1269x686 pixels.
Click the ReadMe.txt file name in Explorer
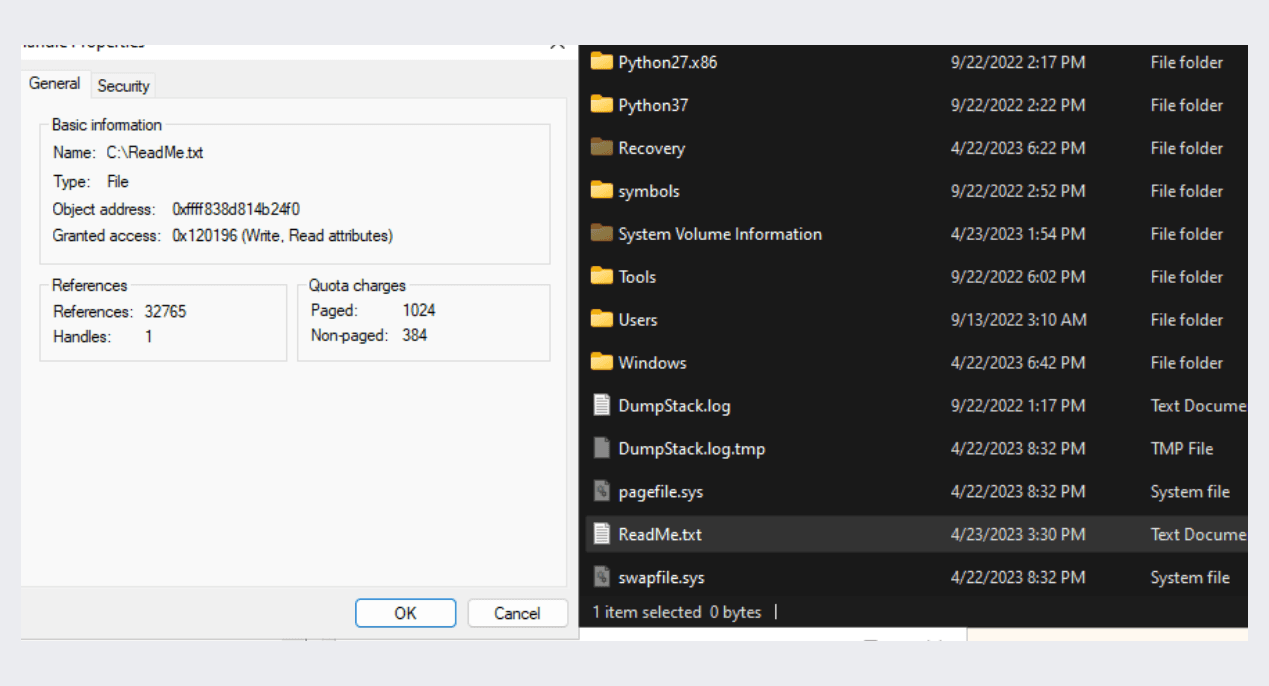(660, 535)
